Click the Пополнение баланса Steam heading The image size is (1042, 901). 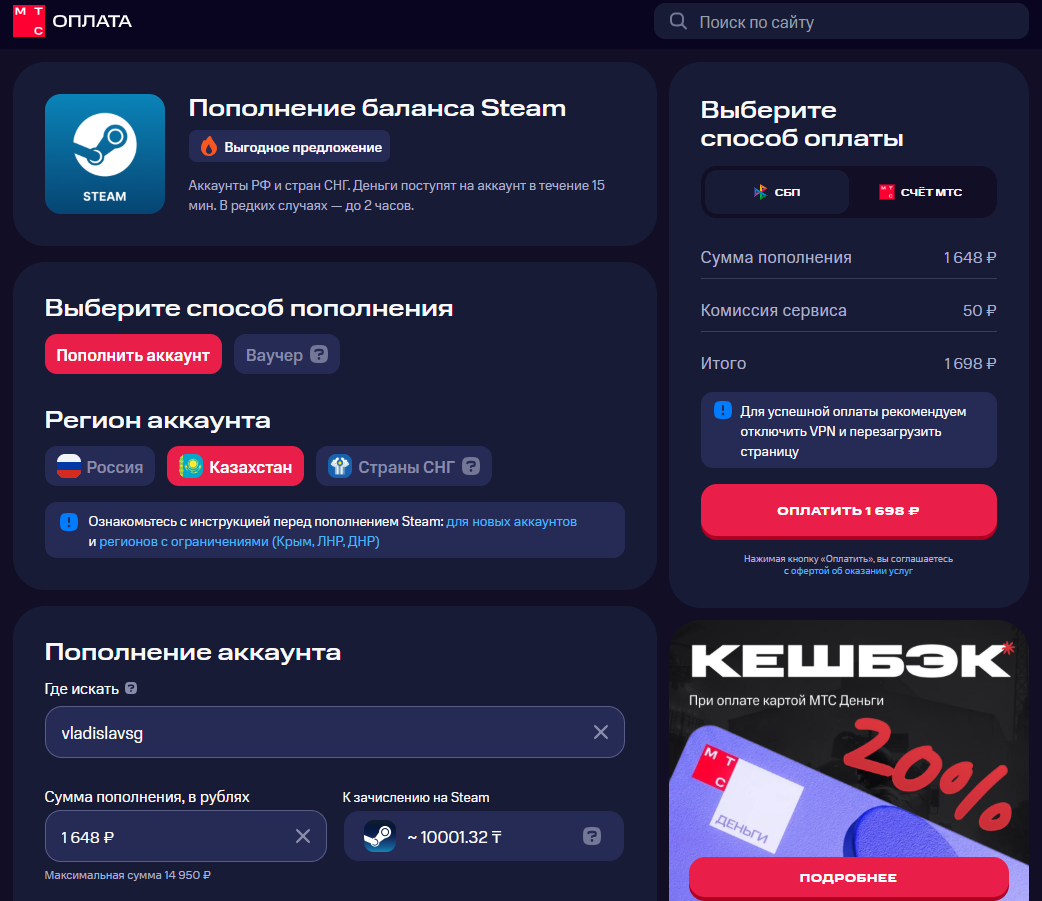(377, 108)
